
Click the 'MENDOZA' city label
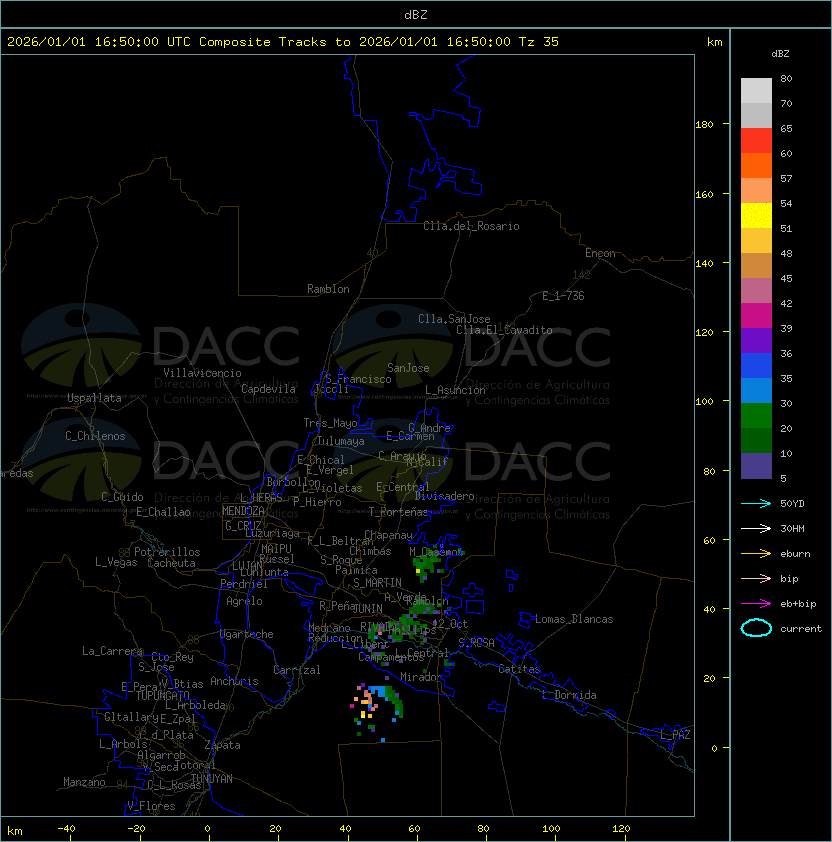tap(243, 511)
